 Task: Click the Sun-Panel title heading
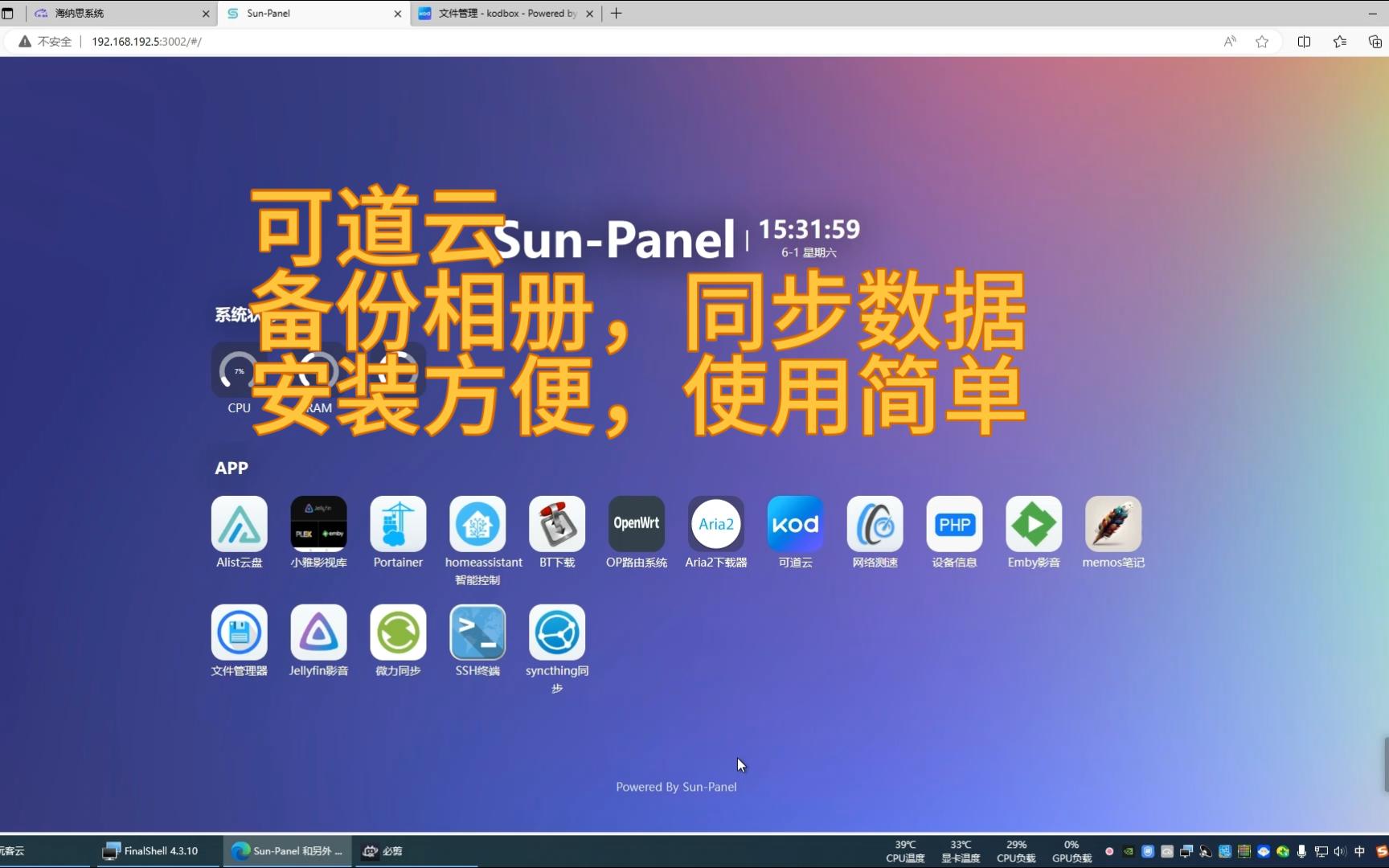(x=615, y=239)
